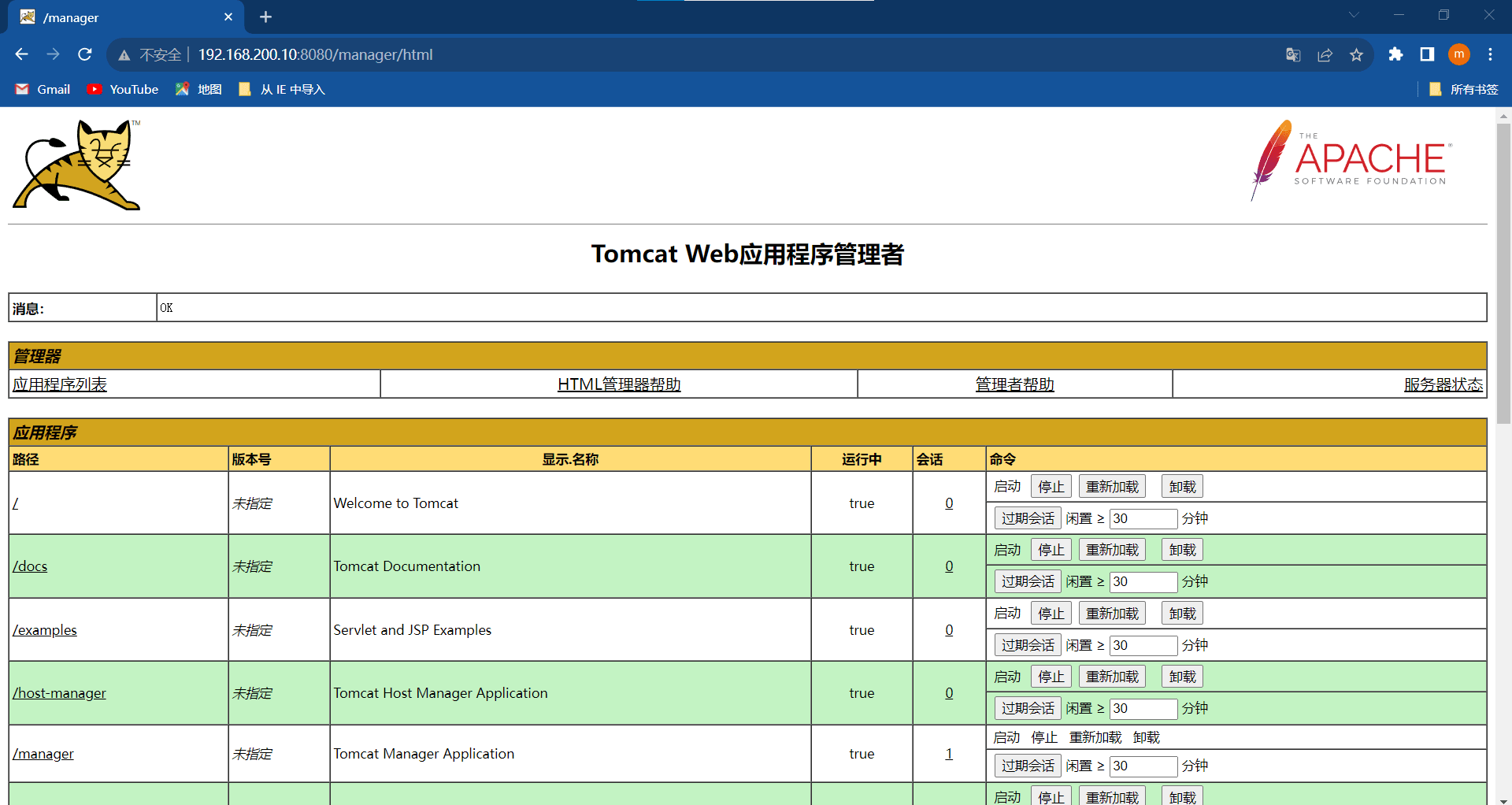Click 卸载 for Welcome to Tomcat

(x=1182, y=487)
